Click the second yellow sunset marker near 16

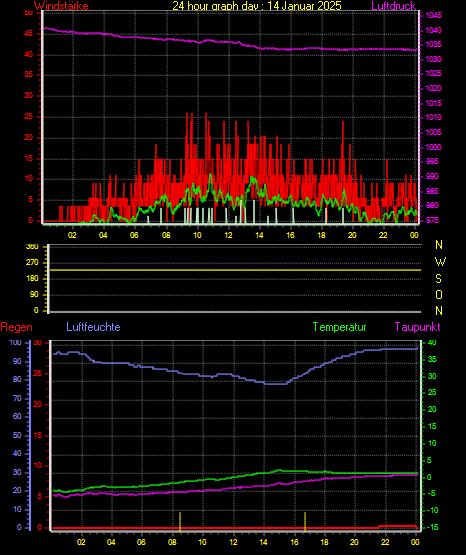pos(305,522)
